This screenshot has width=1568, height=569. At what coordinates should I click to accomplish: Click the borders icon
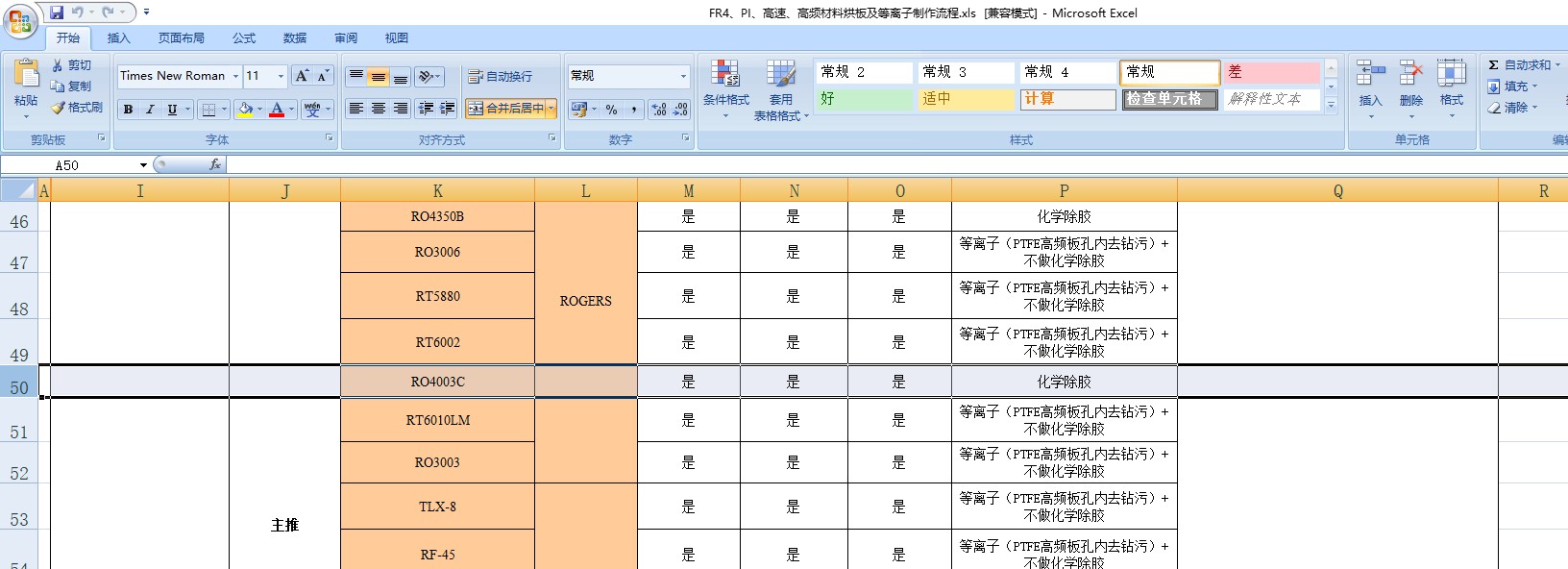[208, 110]
